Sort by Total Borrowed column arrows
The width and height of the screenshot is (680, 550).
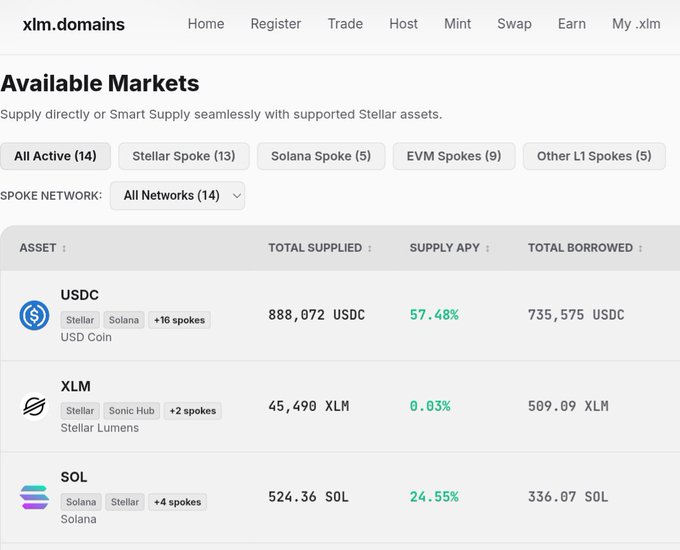640,248
